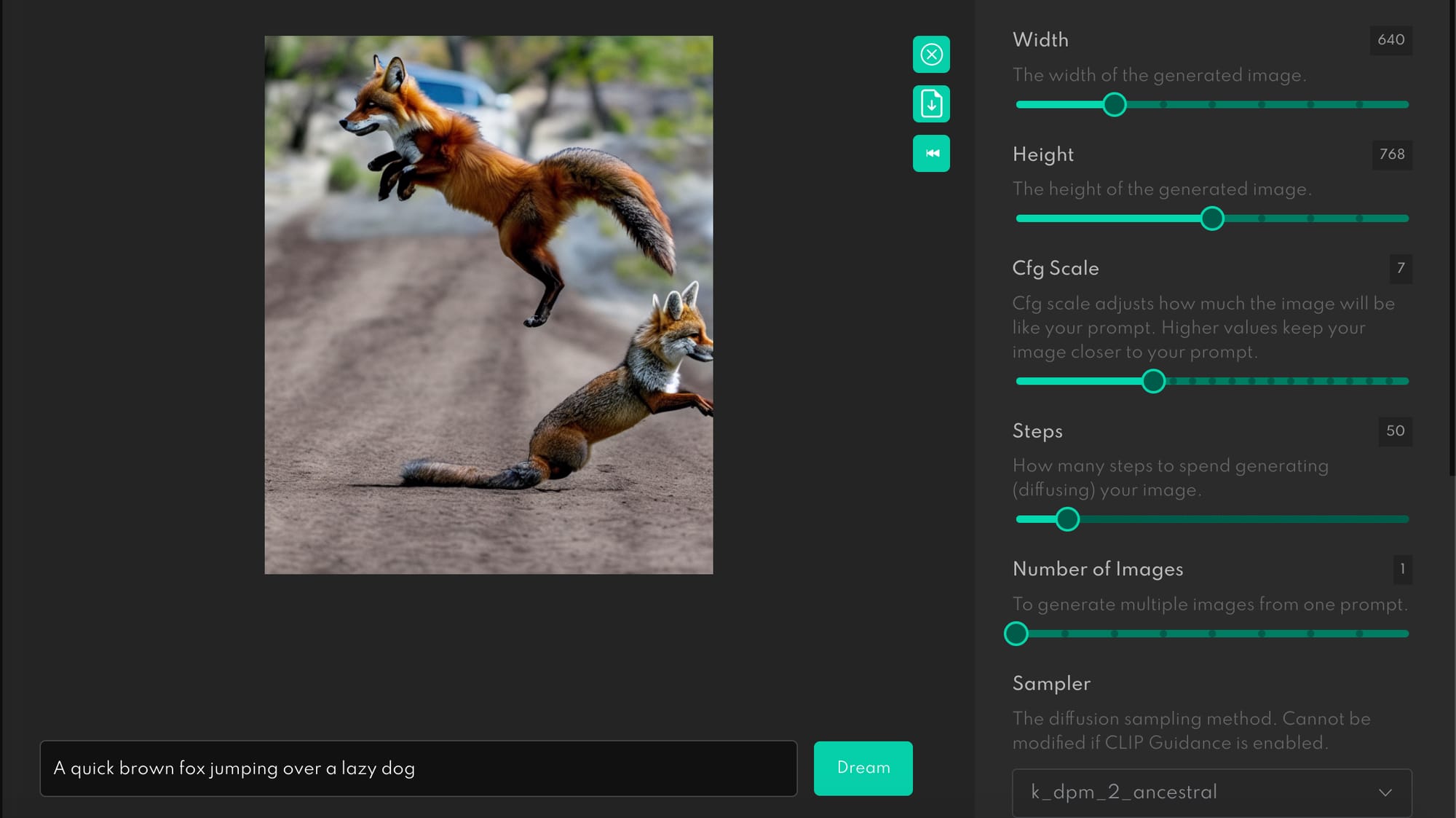Screen dimensions: 1456x818
Task: Click the rewind previous image icon
Action: coord(931,154)
